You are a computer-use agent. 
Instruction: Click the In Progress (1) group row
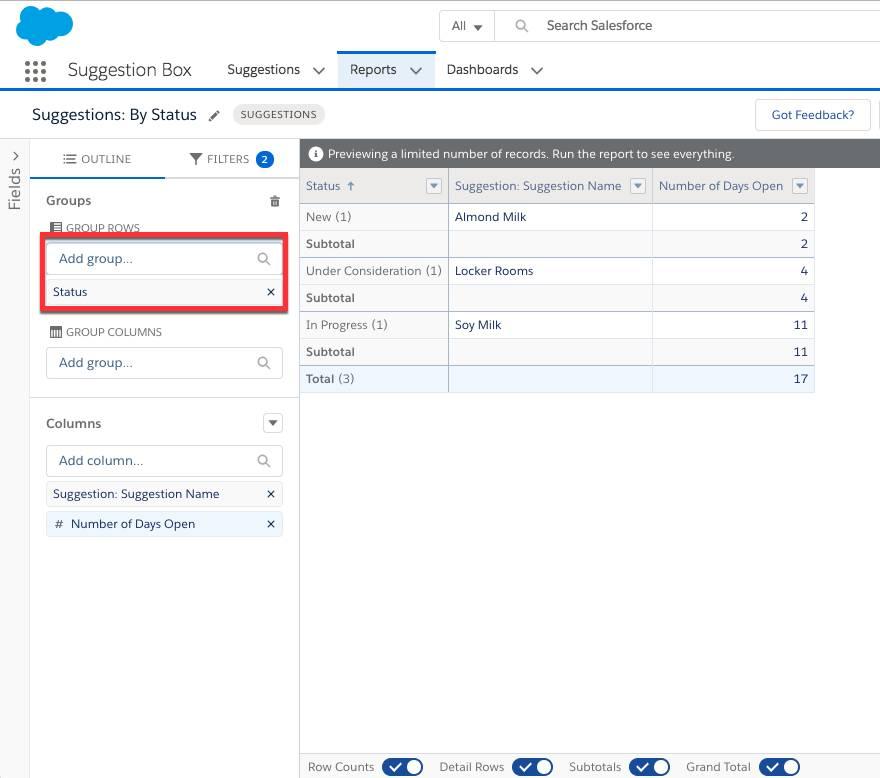click(374, 324)
